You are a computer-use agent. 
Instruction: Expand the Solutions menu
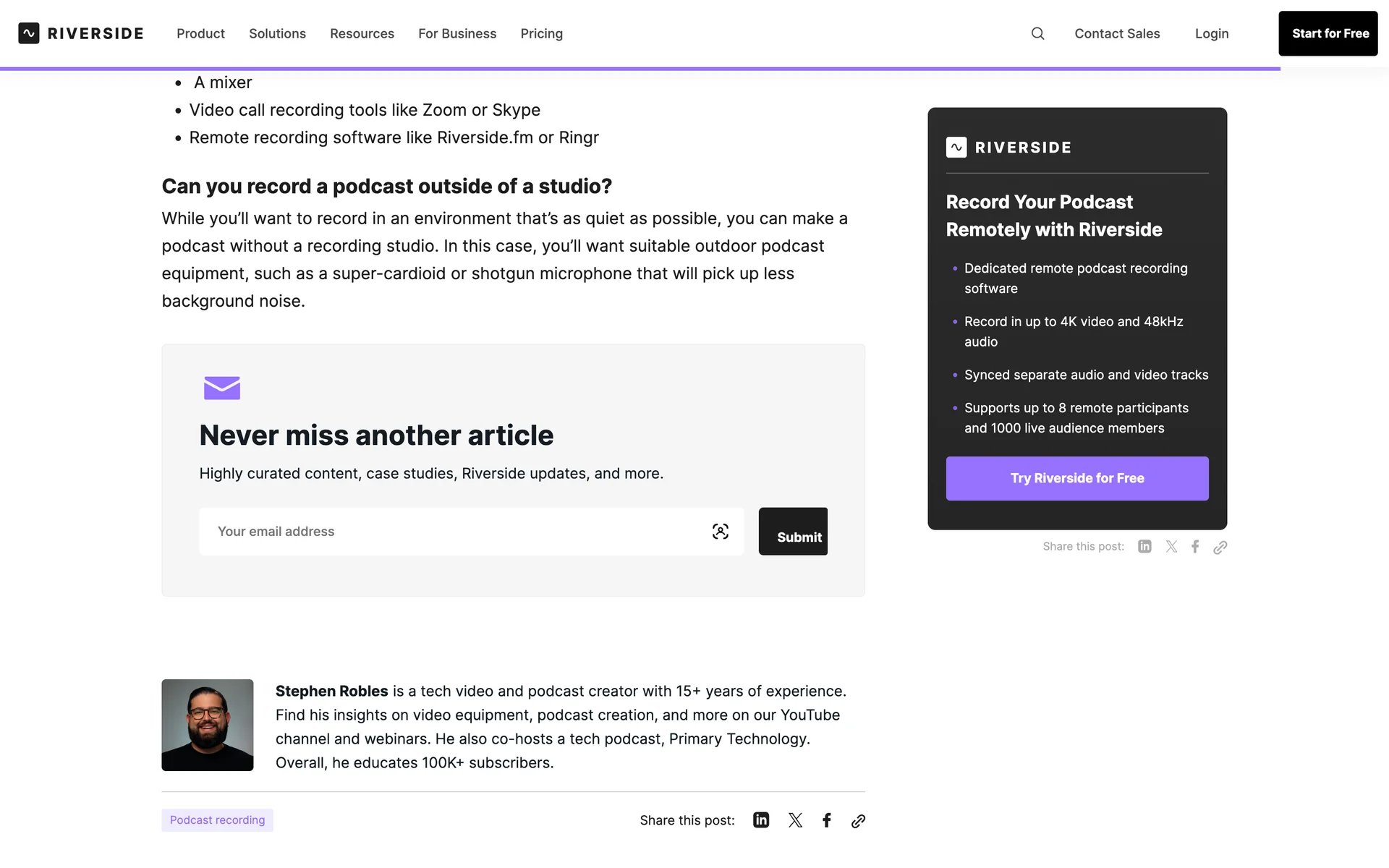tap(277, 33)
